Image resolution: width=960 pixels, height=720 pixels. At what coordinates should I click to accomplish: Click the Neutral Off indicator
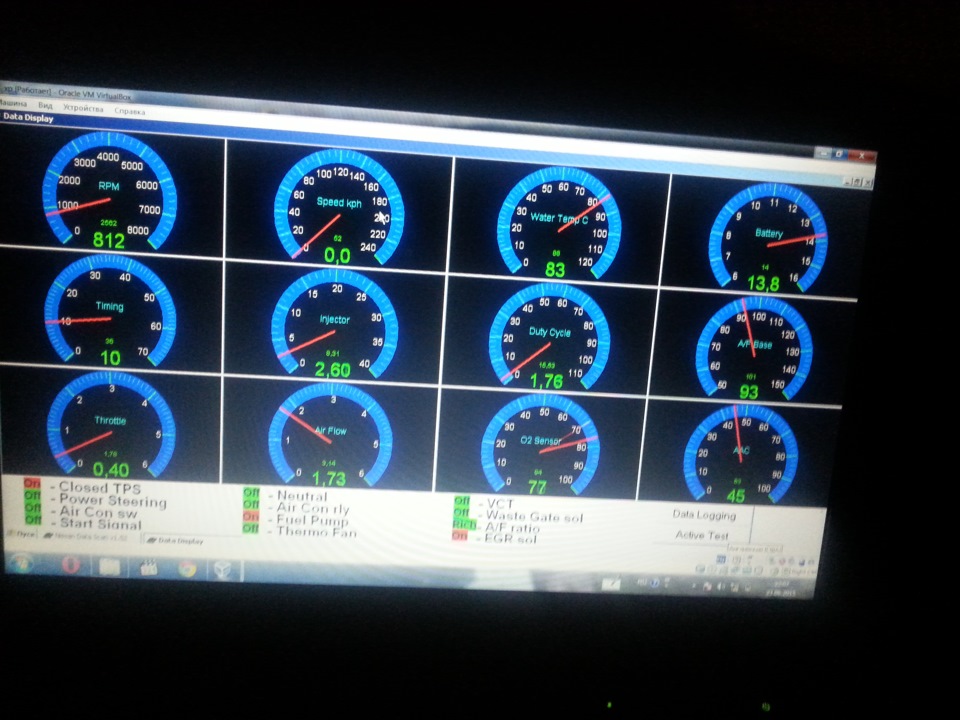coord(252,492)
